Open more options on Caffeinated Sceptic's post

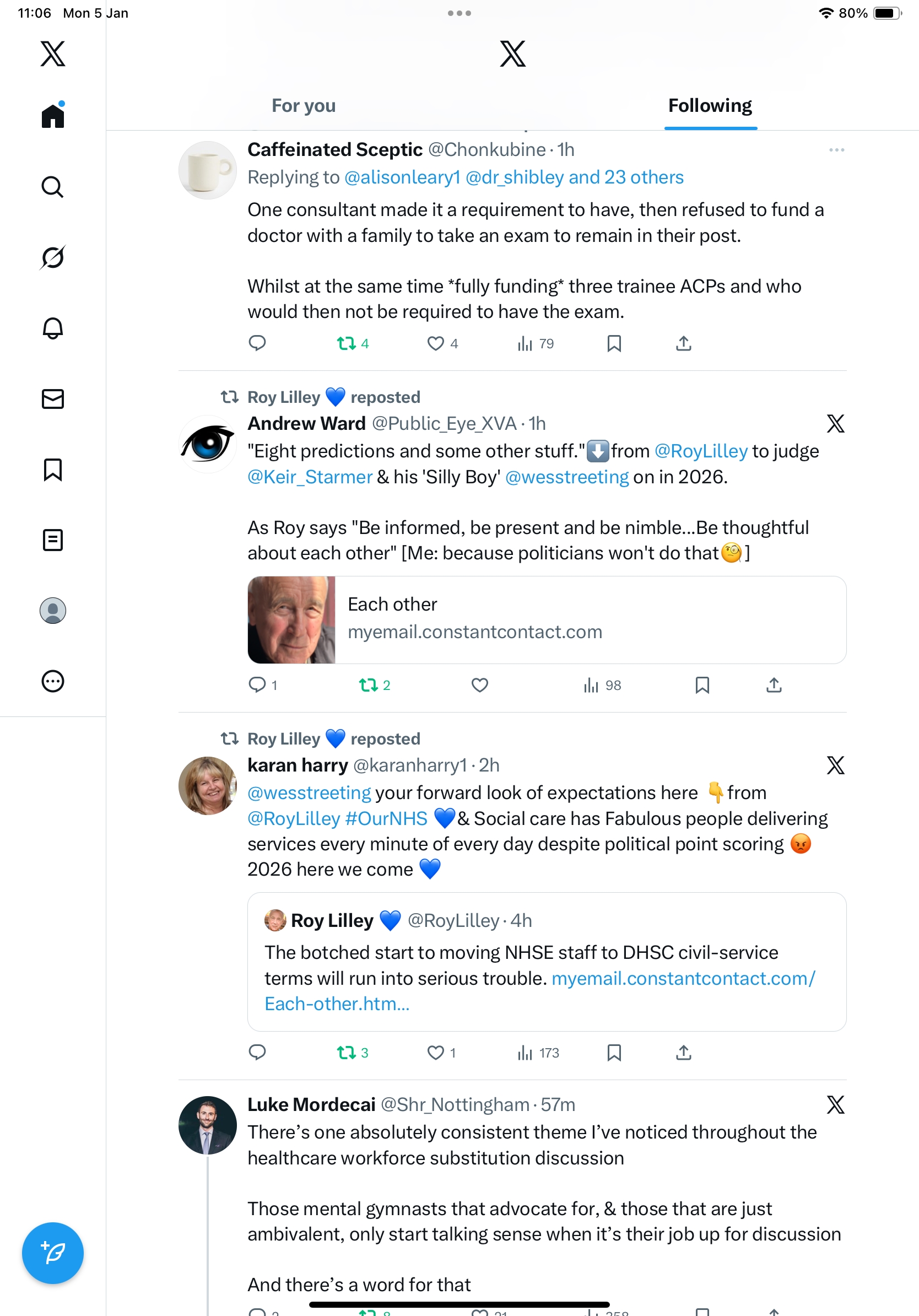[x=836, y=150]
